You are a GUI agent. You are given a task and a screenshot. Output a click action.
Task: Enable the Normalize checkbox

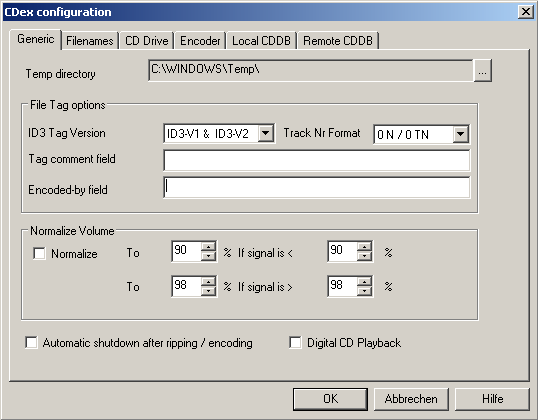[x=39, y=254]
